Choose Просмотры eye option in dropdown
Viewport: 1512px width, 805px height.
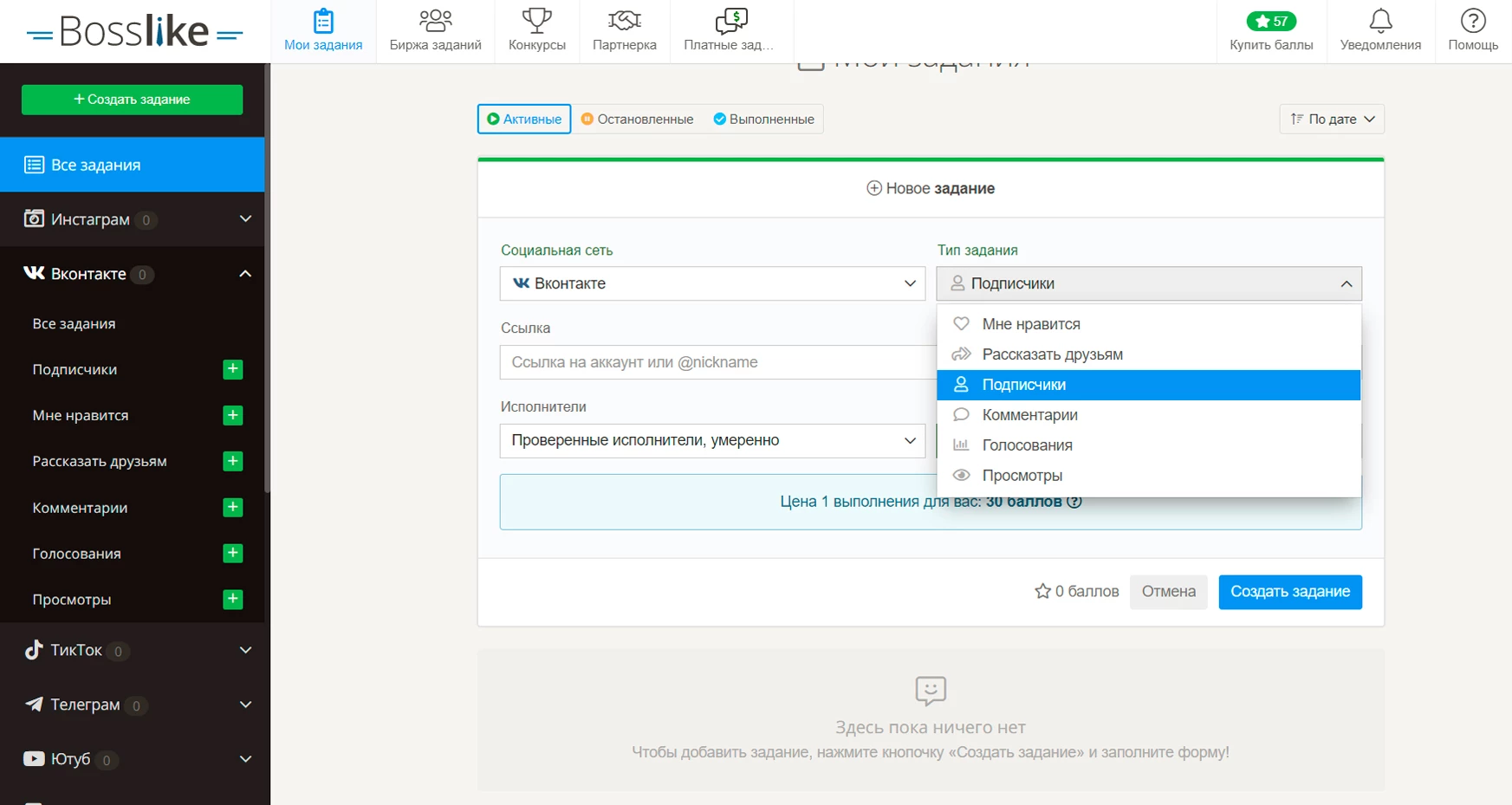[x=1149, y=476]
